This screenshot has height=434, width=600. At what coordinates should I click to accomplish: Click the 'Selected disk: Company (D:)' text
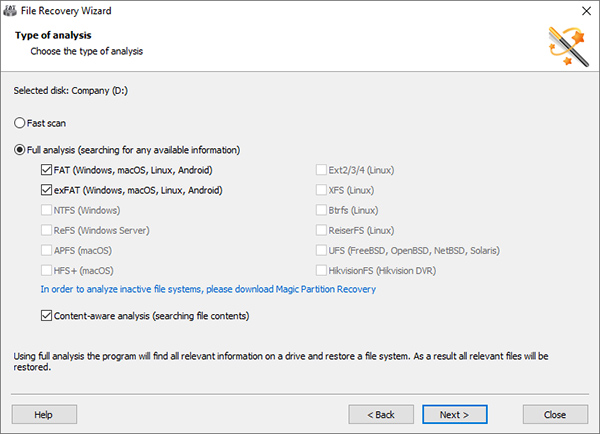click(71, 91)
